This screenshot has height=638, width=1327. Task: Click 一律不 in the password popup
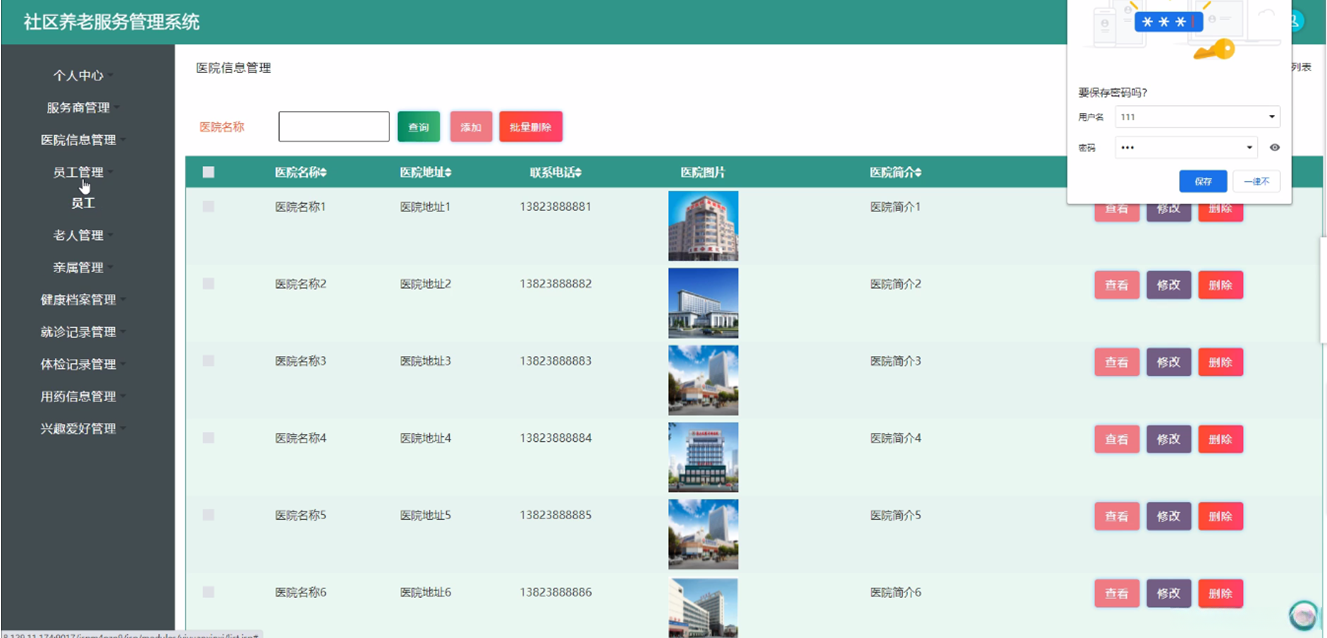click(1257, 181)
